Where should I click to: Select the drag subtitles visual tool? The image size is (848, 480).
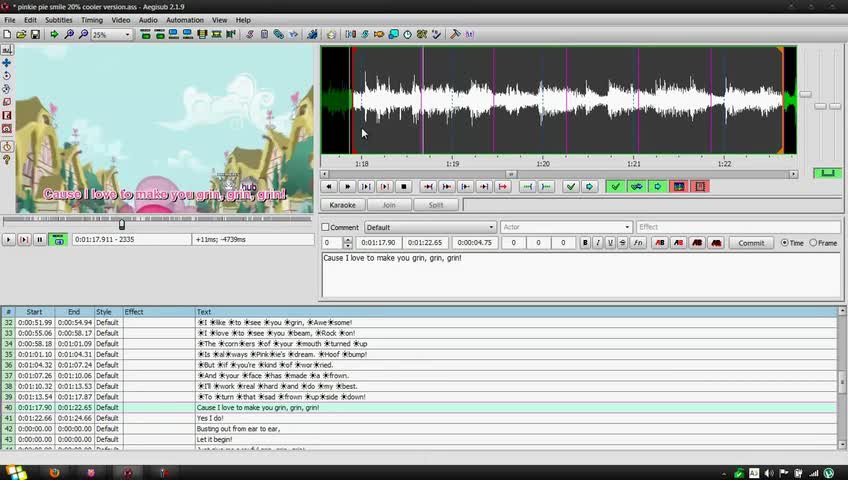click(x=7, y=63)
